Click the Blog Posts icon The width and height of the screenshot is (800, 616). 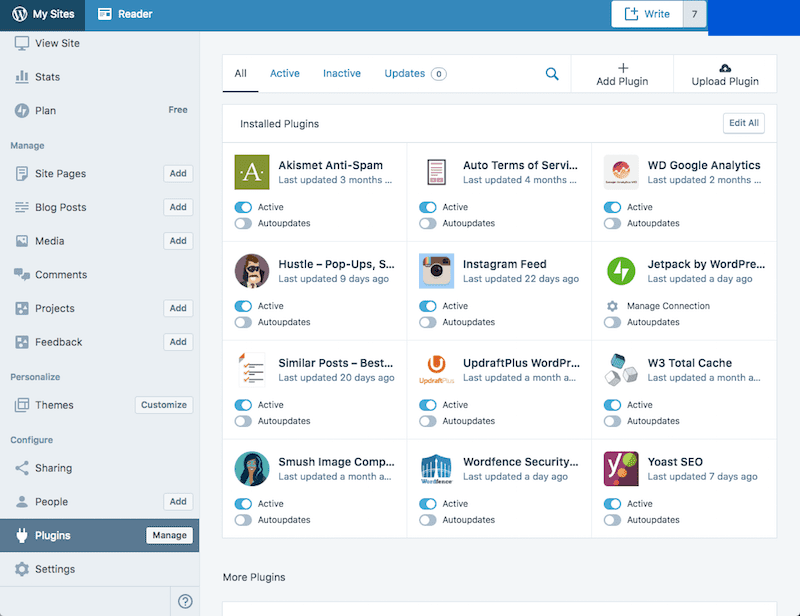click(22, 207)
